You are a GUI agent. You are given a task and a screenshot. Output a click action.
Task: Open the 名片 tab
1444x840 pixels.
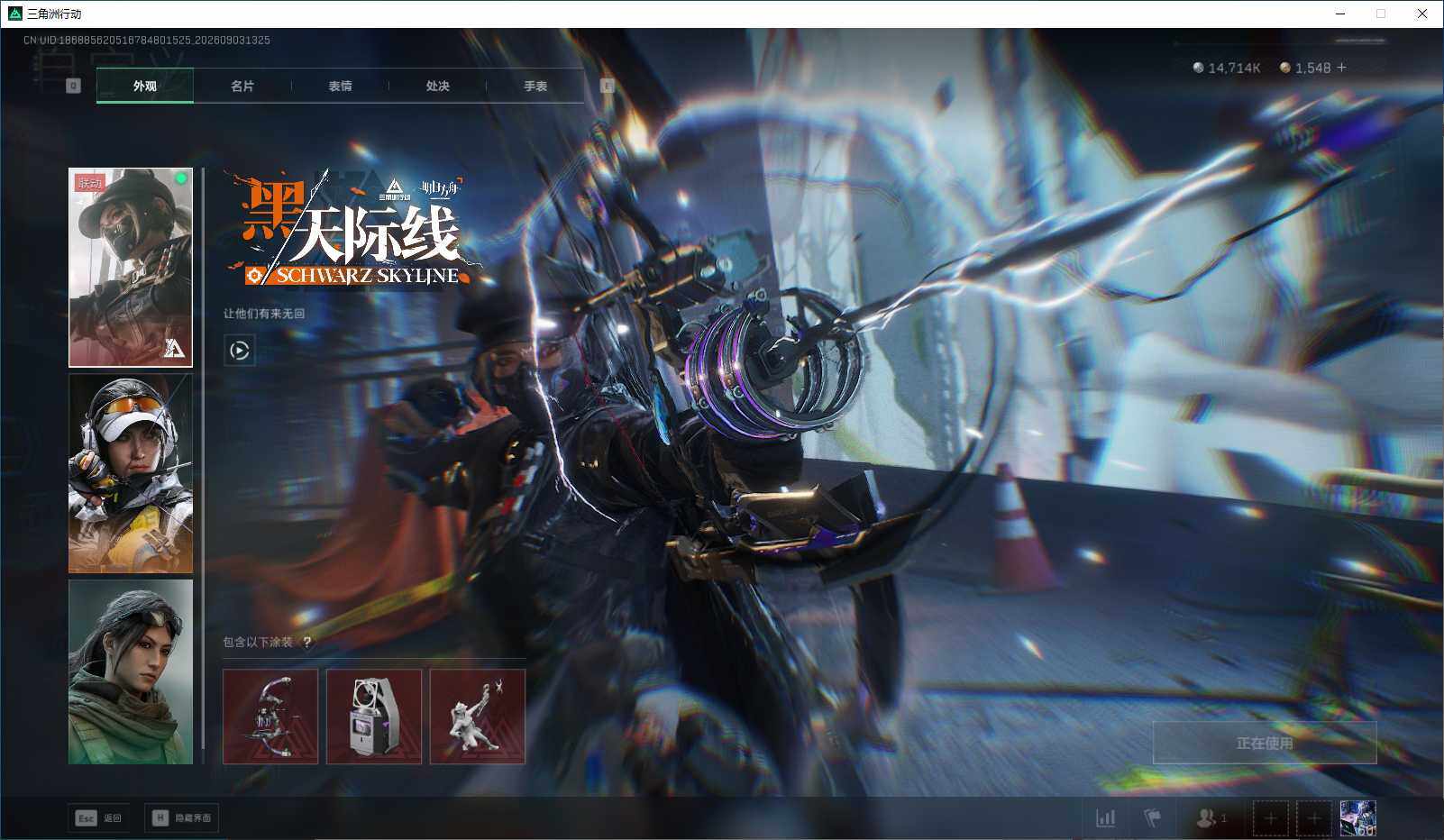coord(242,86)
